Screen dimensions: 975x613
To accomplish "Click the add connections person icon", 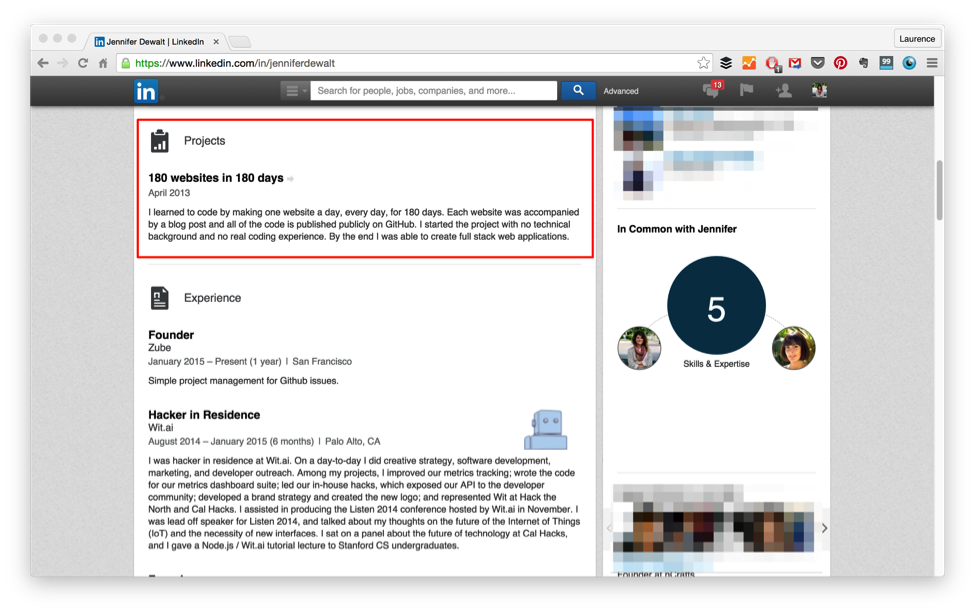I will click(784, 90).
